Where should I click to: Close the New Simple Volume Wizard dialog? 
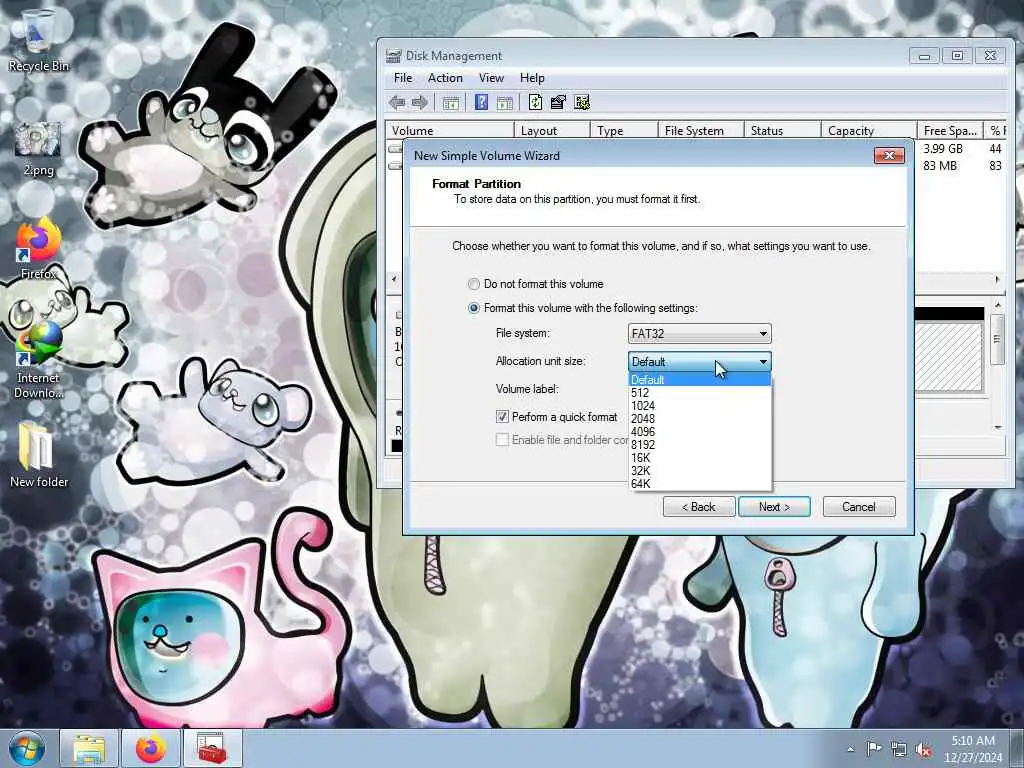pyautogui.click(x=889, y=155)
